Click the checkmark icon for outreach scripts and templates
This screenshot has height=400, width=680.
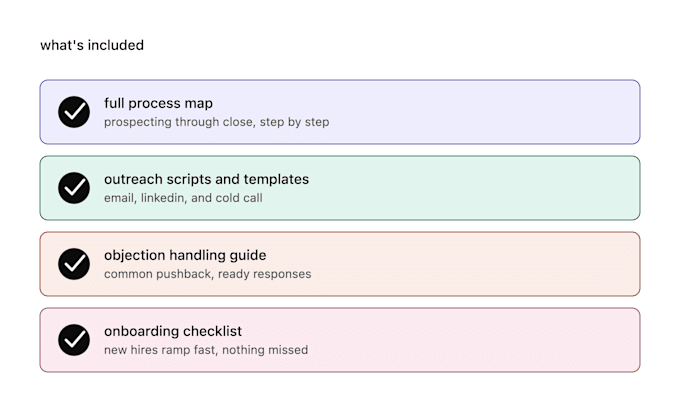74,188
